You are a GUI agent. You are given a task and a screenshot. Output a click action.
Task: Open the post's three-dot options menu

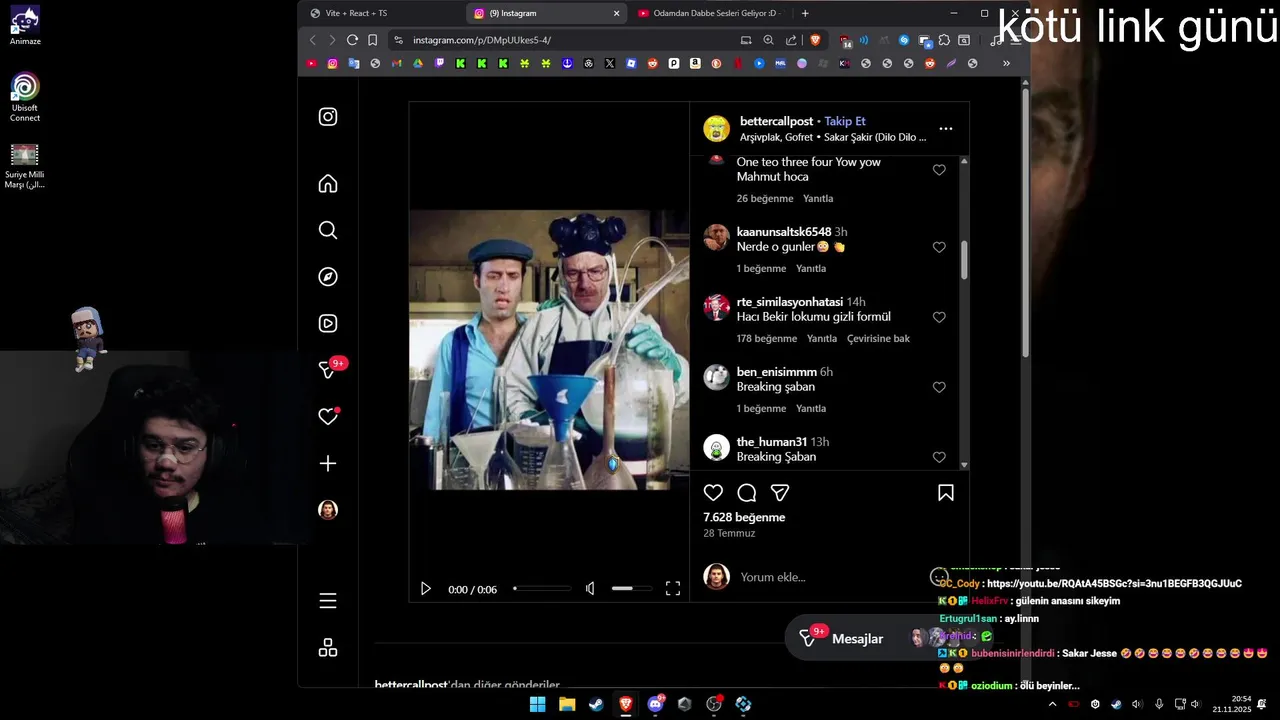[946, 129]
